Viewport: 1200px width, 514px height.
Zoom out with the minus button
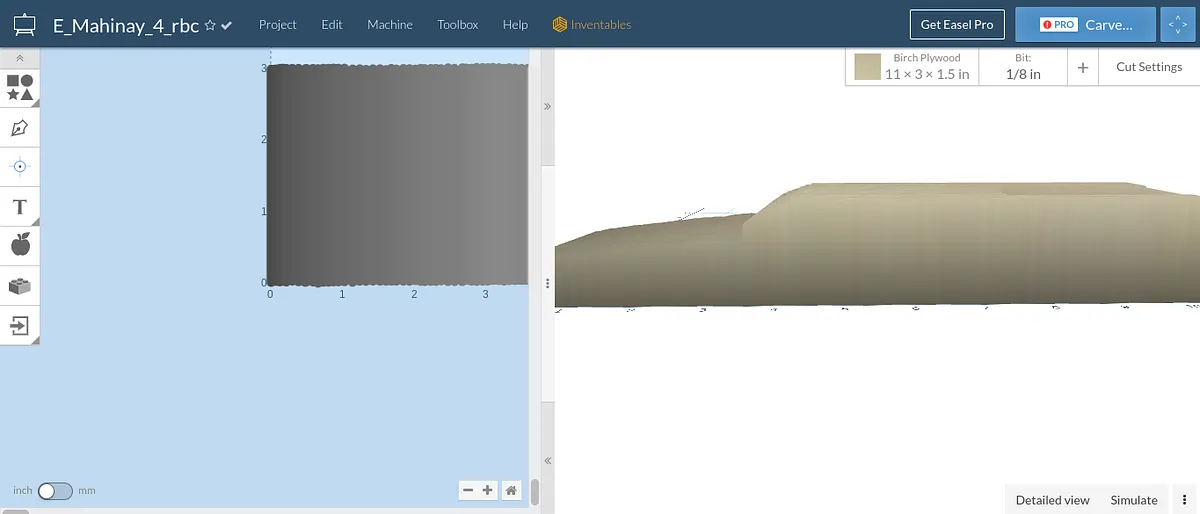coord(468,490)
